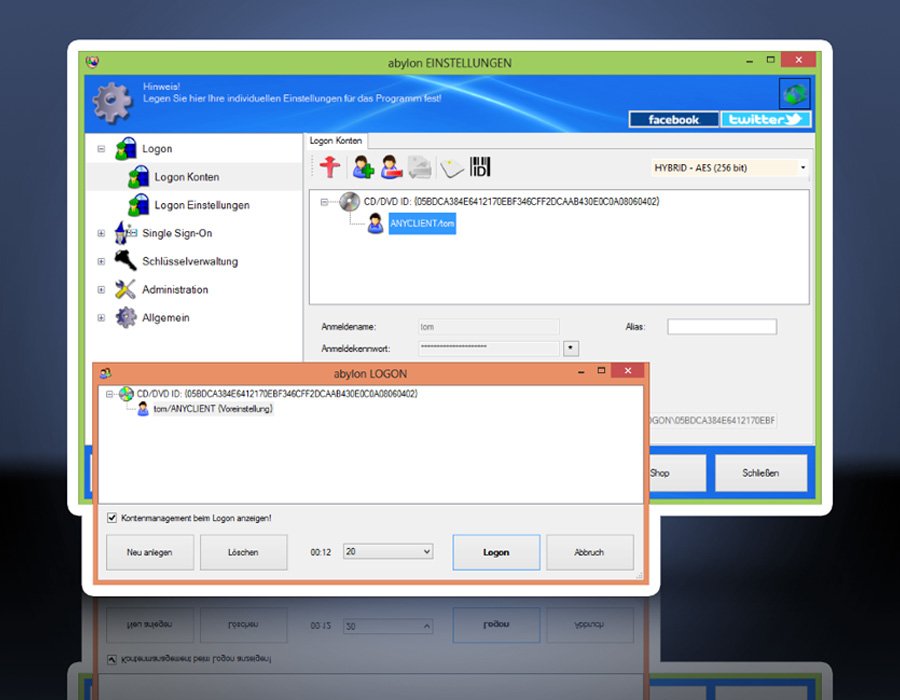Click CD/DVD ID text in settings tree
Image resolution: width=900 pixels, height=700 pixels.
(511, 201)
